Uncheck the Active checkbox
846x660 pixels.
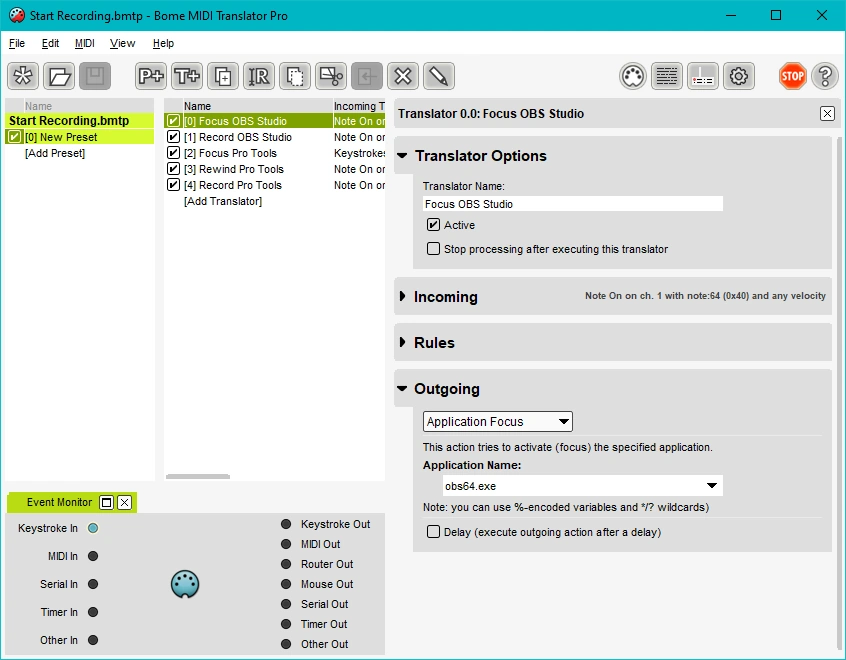(x=433, y=225)
